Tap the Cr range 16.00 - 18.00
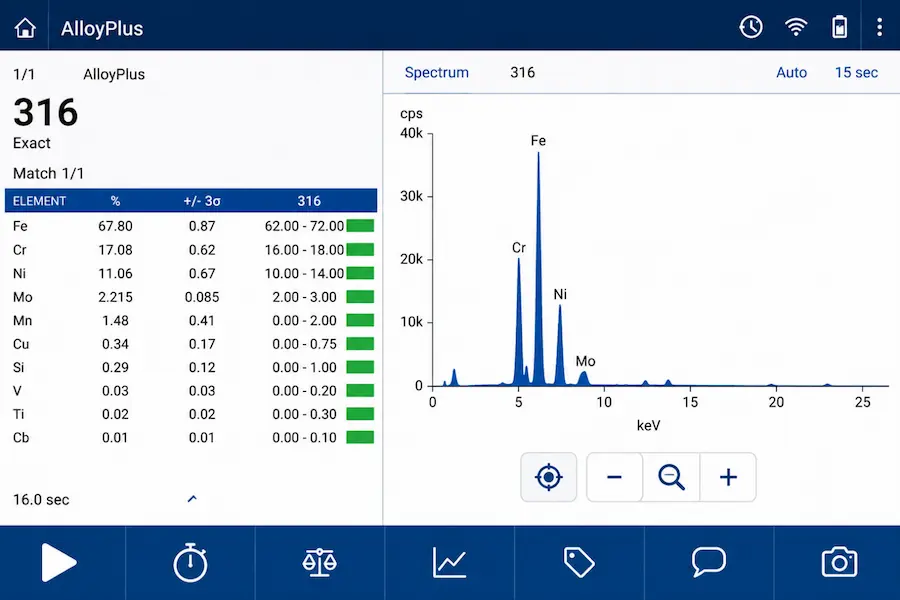 tap(304, 250)
